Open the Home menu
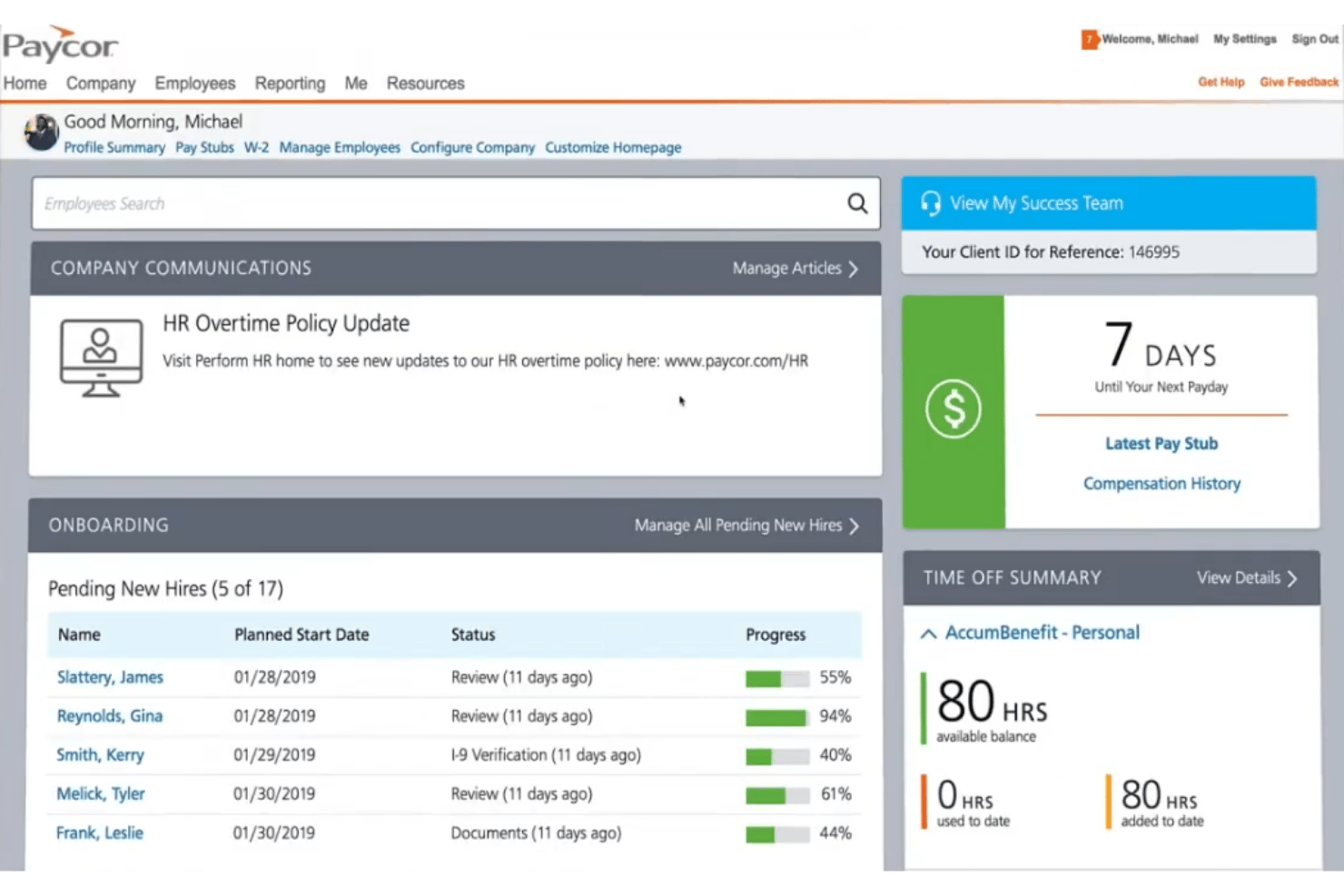1344x896 pixels. click(25, 84)
